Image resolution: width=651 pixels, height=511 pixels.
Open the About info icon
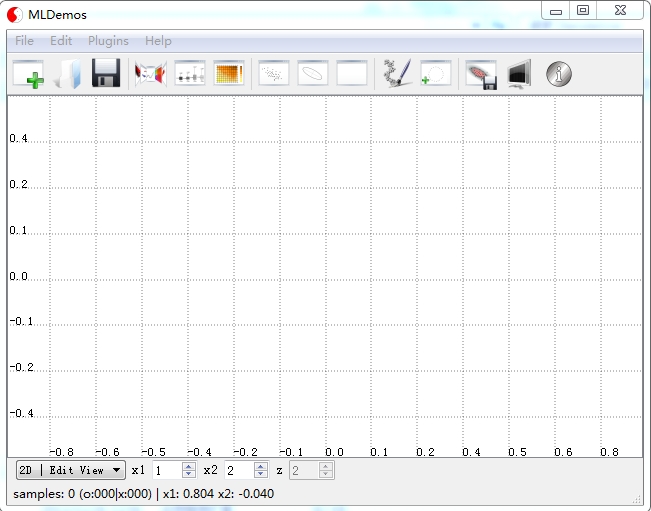tap(559, 74)
